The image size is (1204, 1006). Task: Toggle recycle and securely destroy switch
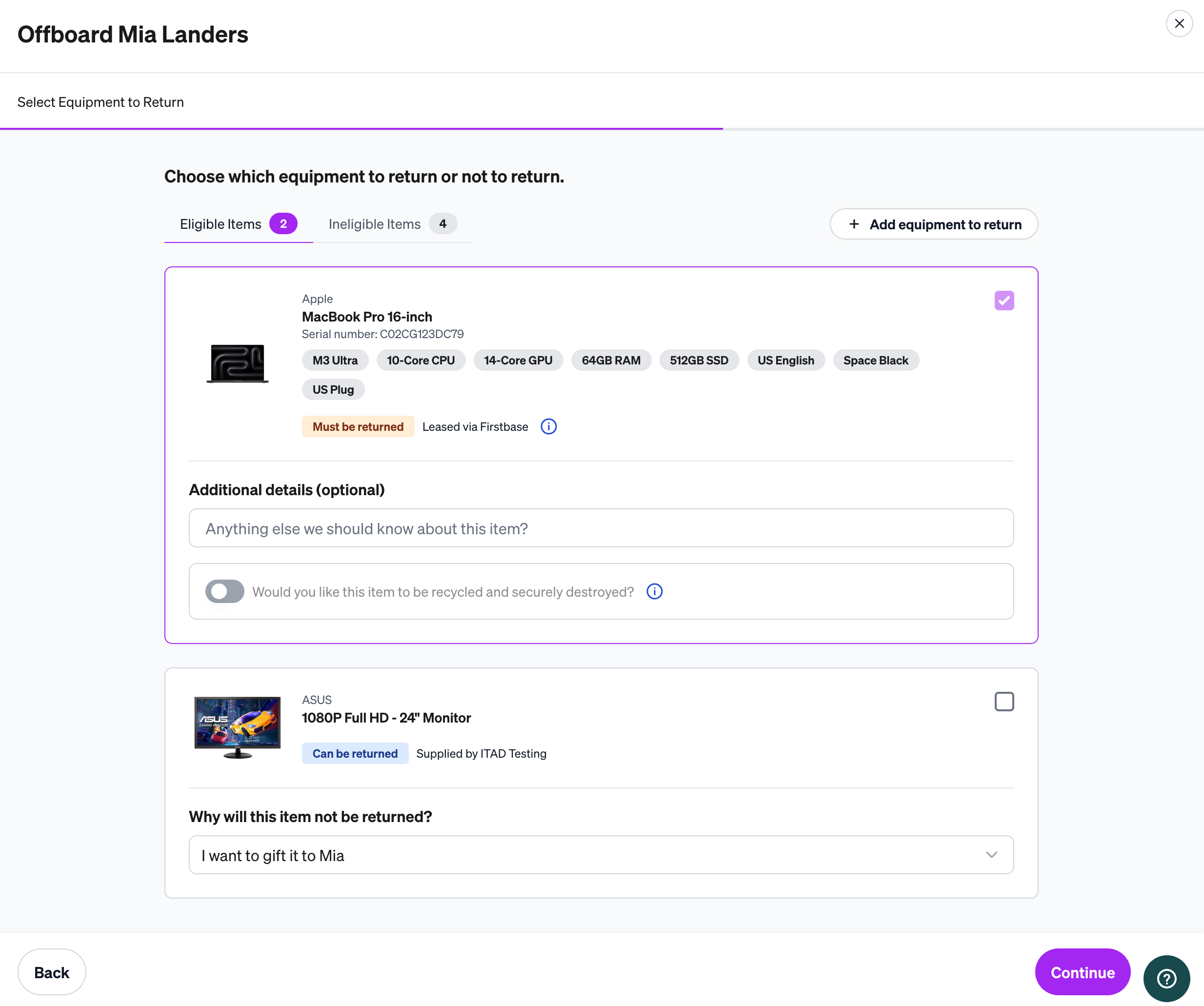point(225,592)
